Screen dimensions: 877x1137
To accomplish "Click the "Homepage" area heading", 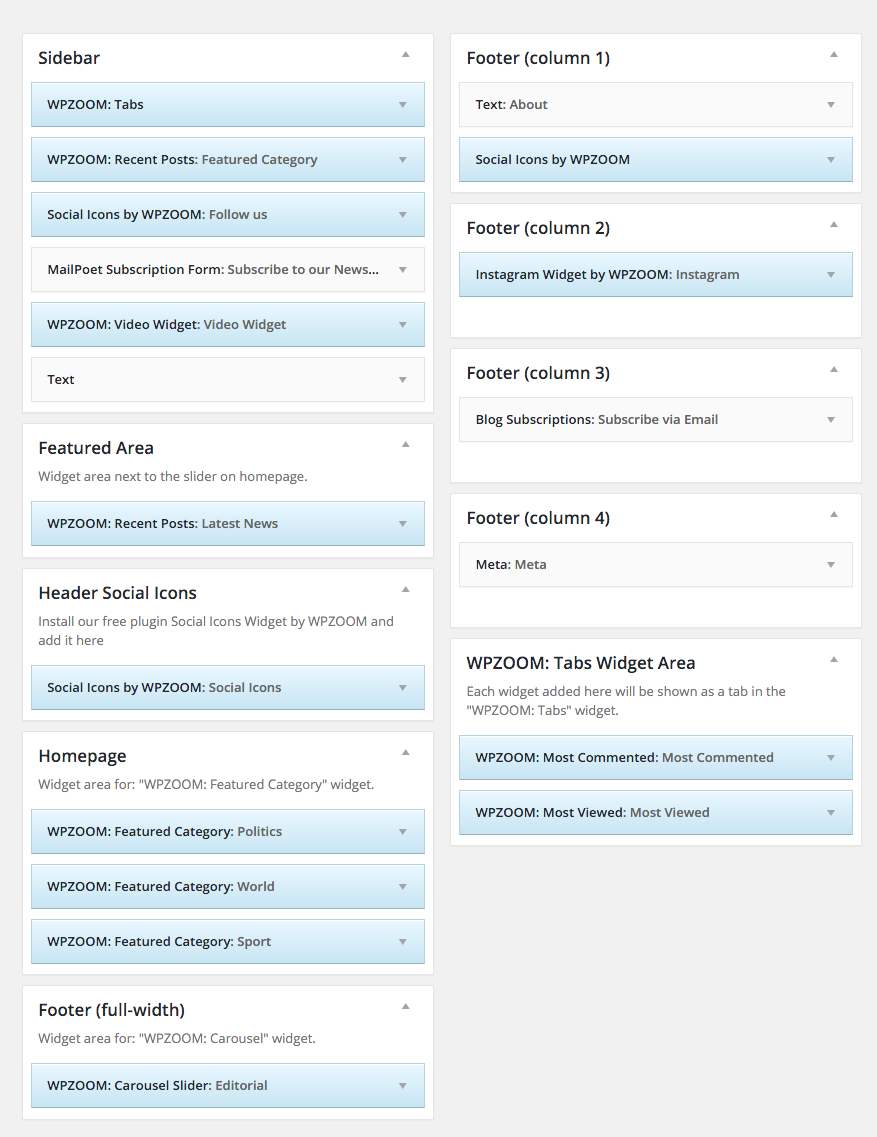I will [82, 756].
